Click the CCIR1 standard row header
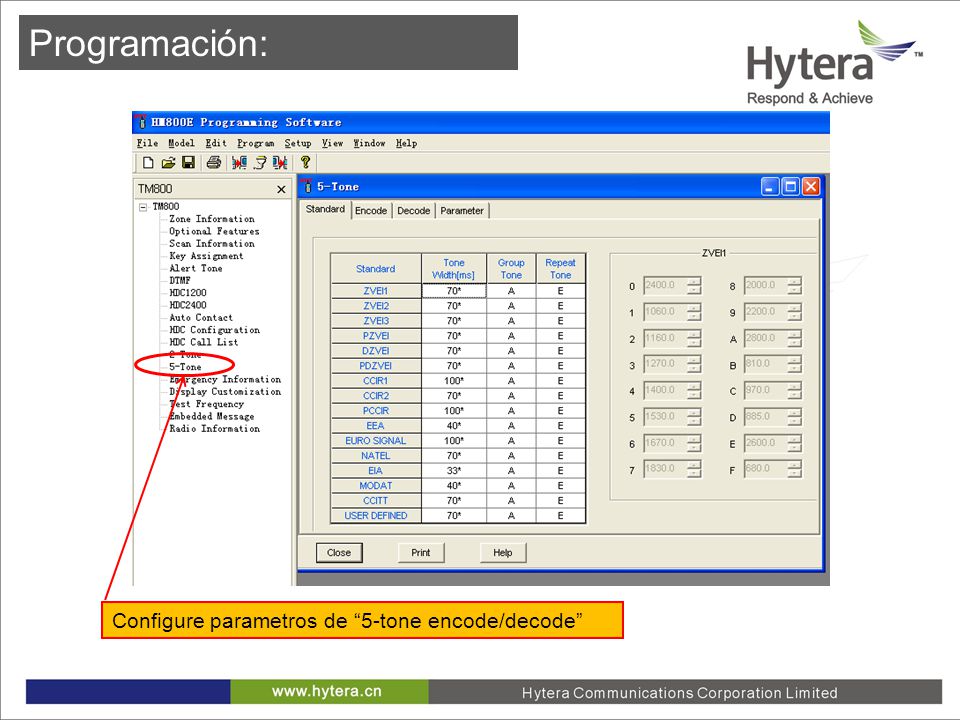 click(x=376, y=381)
